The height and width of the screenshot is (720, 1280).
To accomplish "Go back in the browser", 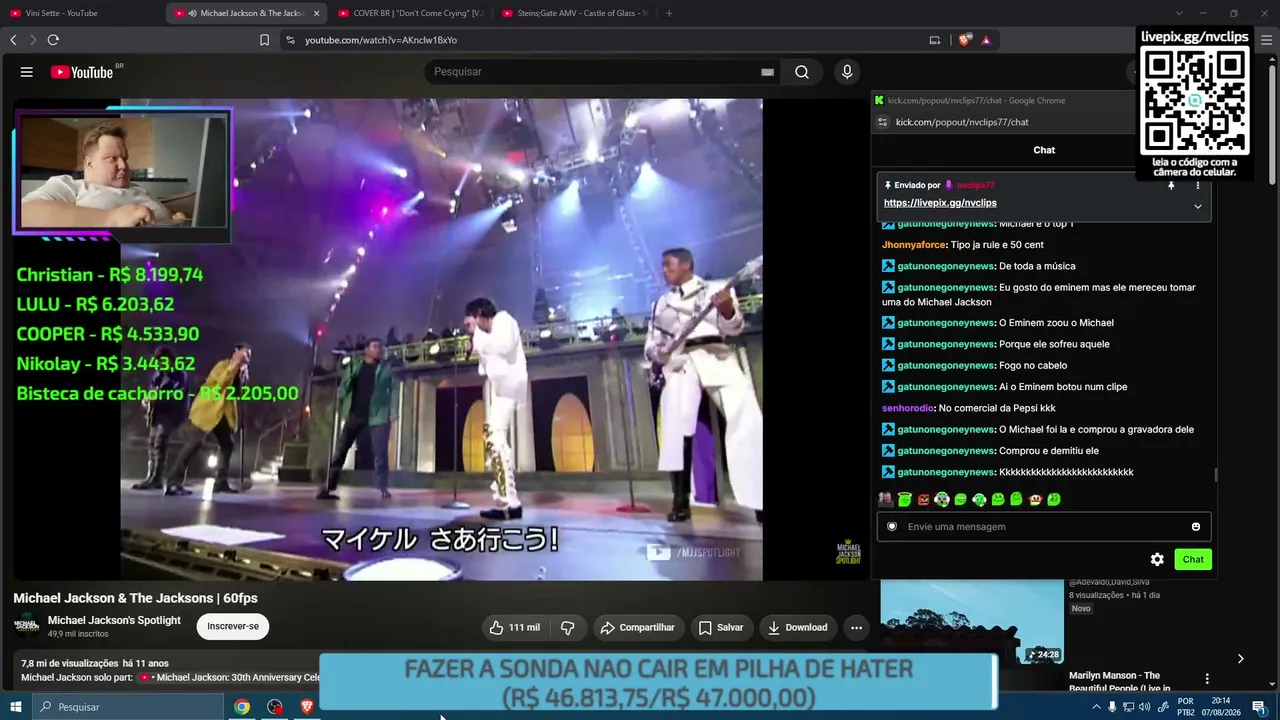I will (13, 40).
